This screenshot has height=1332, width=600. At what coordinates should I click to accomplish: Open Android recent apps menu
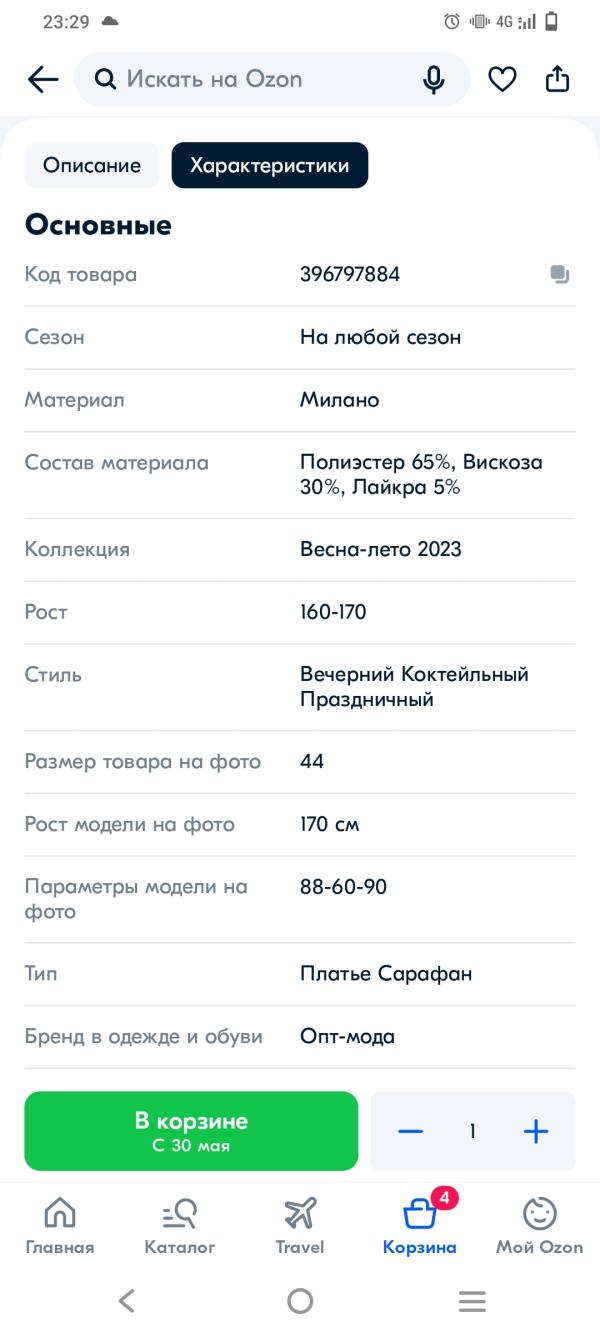click(x=472, y=1301)
